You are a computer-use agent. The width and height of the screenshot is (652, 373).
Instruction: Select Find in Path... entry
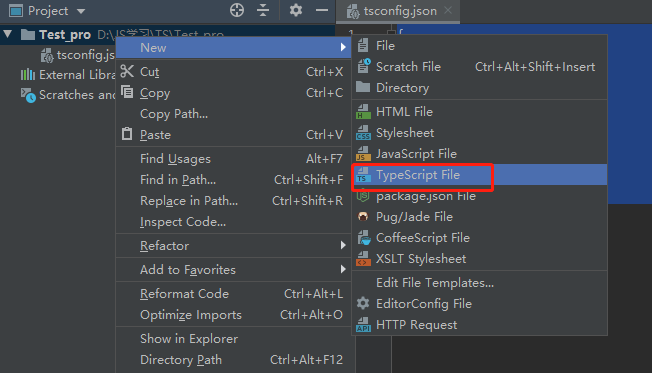click(233, 180)
